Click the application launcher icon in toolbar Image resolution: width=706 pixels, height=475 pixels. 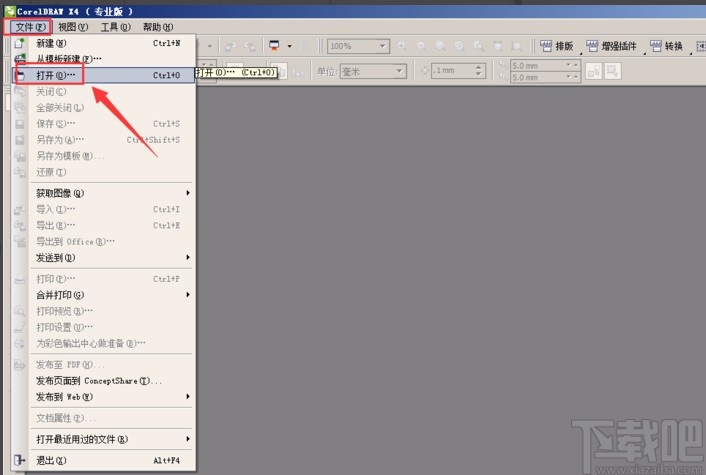(274, 45)
